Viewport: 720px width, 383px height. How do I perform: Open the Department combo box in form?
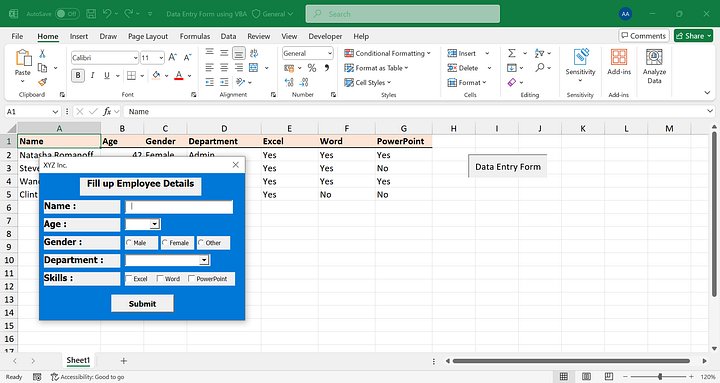204,260
